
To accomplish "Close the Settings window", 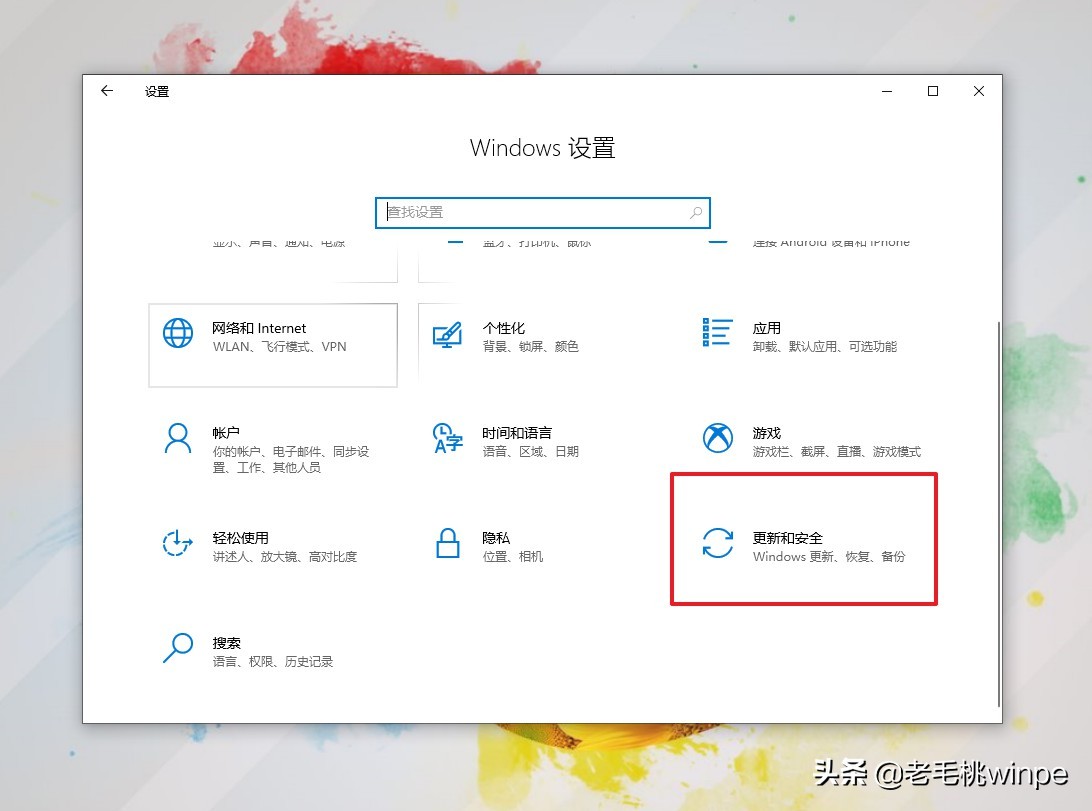I will tap(978, 91).
